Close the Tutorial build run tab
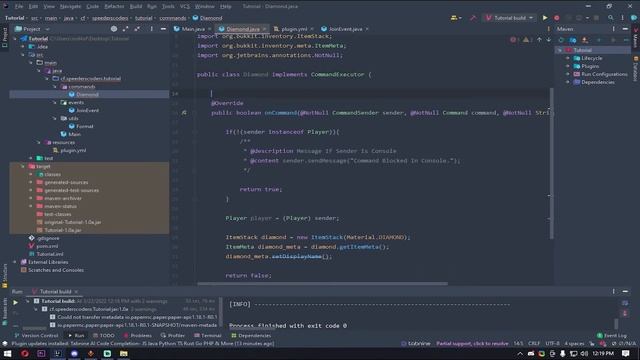Image resolution: width=640 pixels, height=360 pixels. (x=76, y=292)
